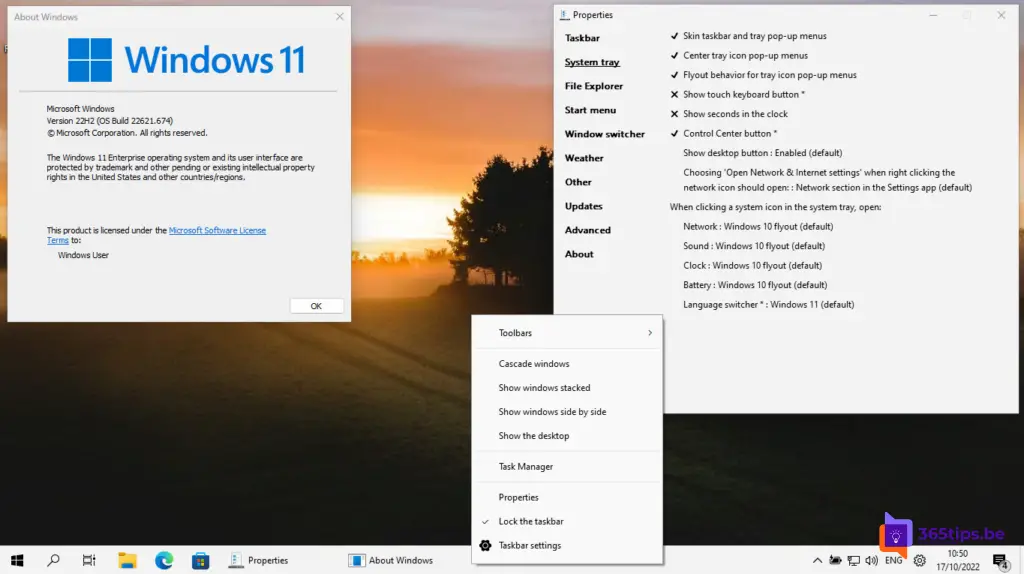
Task: Toggle 'Skin taskbar and tray pop-up menus'
Action: (x=754, y=36)
